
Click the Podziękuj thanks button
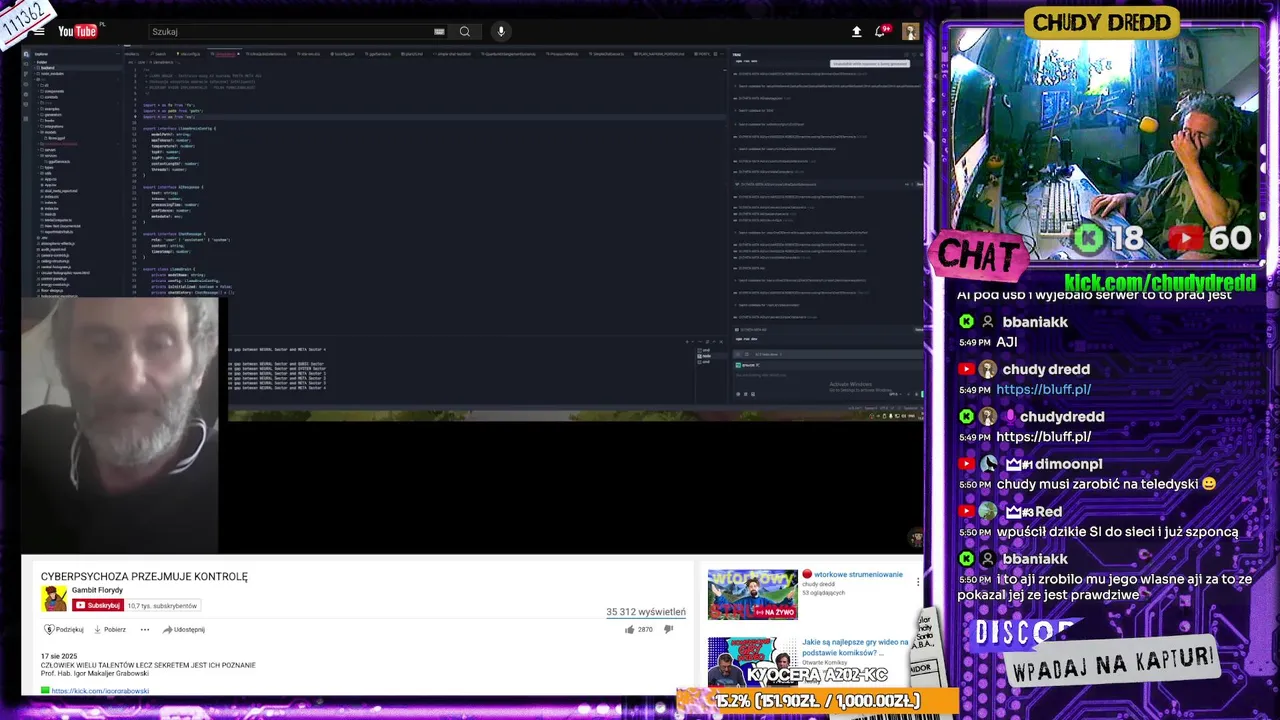[64, 629]
